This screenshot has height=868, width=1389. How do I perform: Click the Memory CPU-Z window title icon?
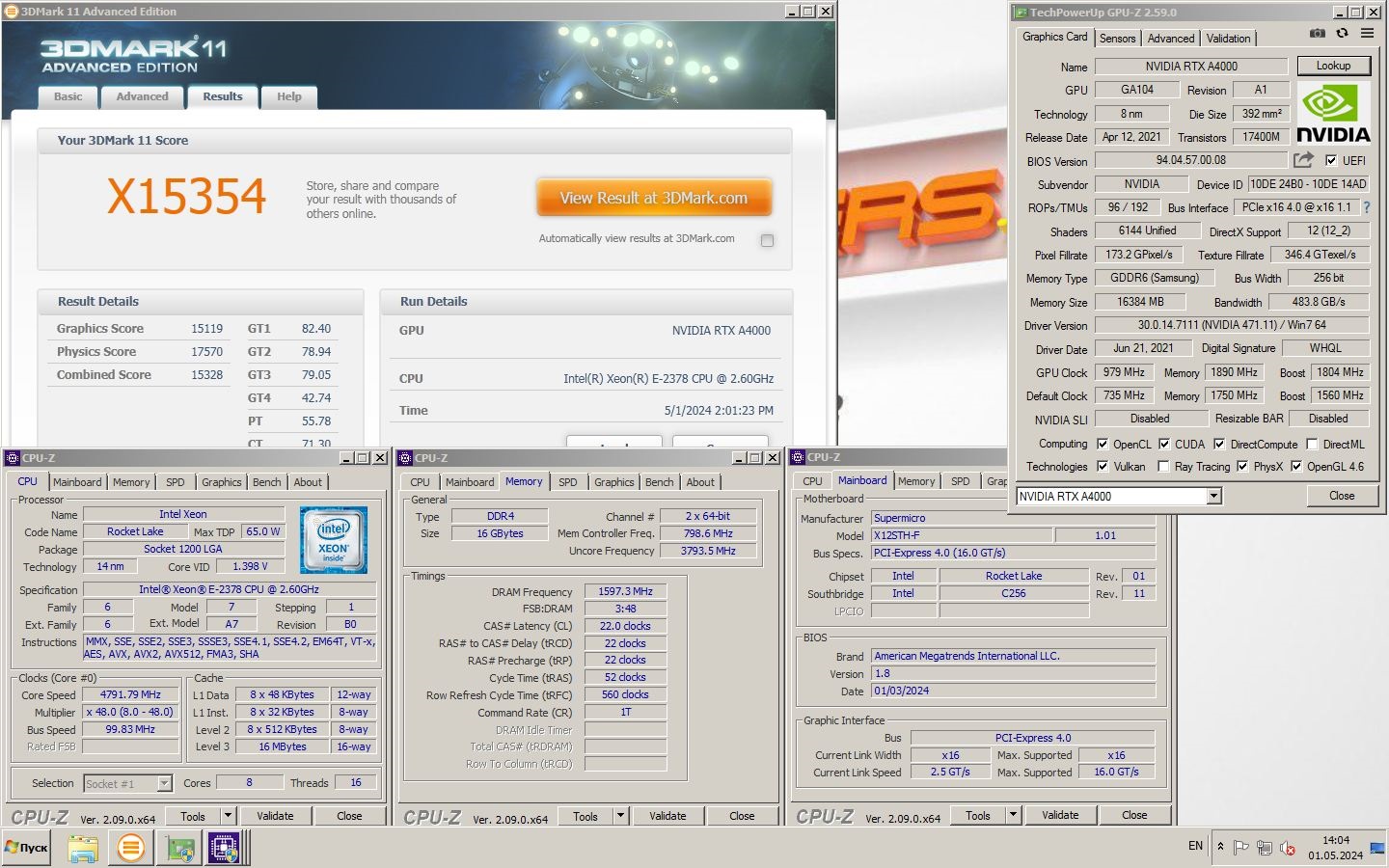coord(405,458)
